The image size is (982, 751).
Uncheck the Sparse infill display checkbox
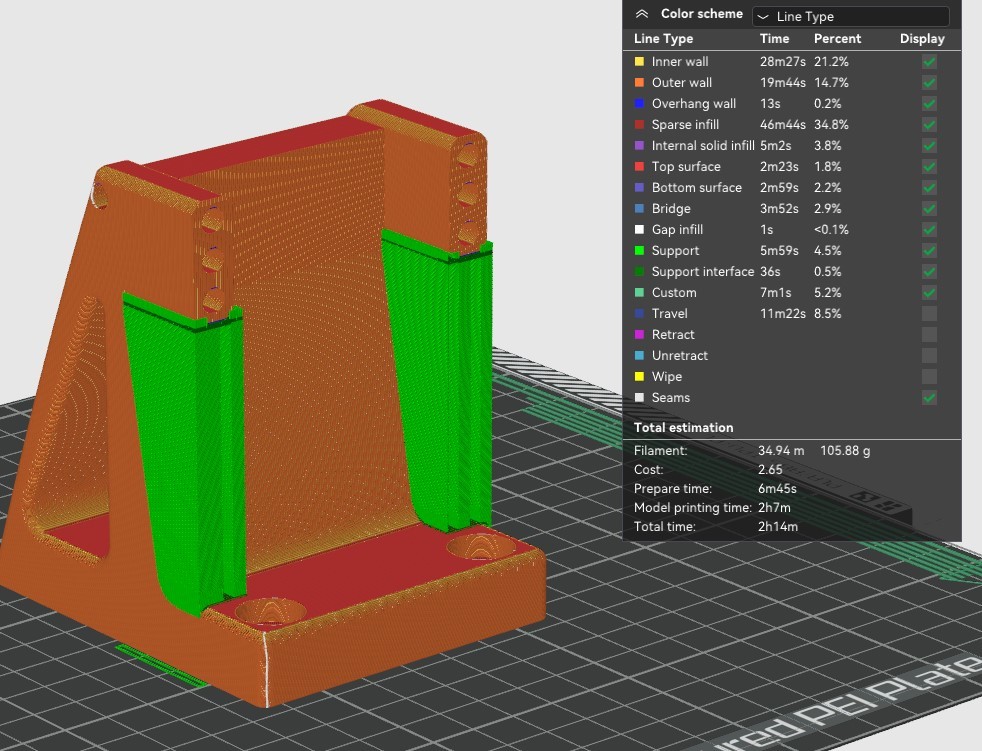click(929, 125)
